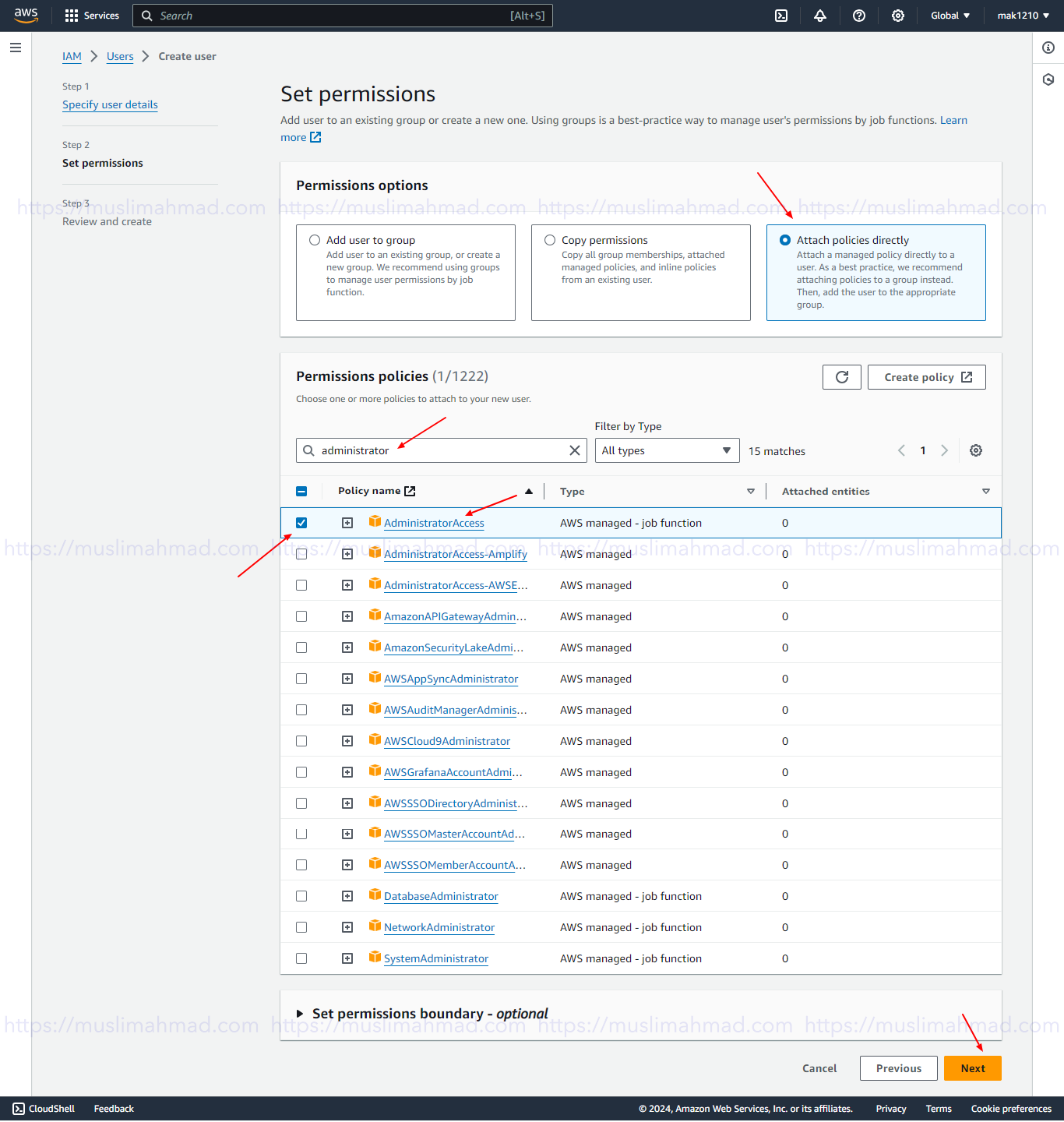Focus the top AWS search bar
This screenshot has height=1122, width=1064.
(343, 16)
